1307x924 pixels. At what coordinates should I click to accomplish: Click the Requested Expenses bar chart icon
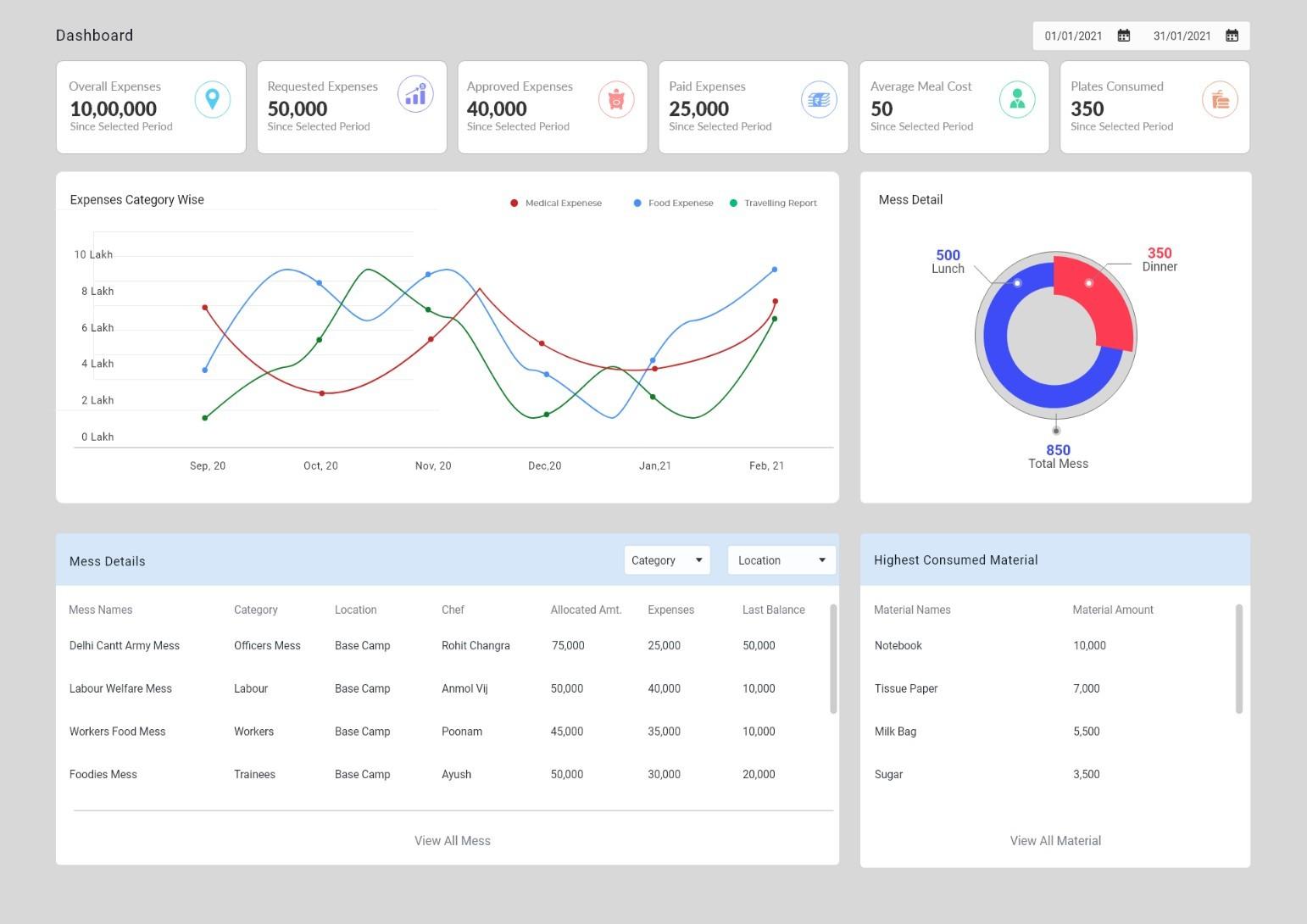[415, 94]
